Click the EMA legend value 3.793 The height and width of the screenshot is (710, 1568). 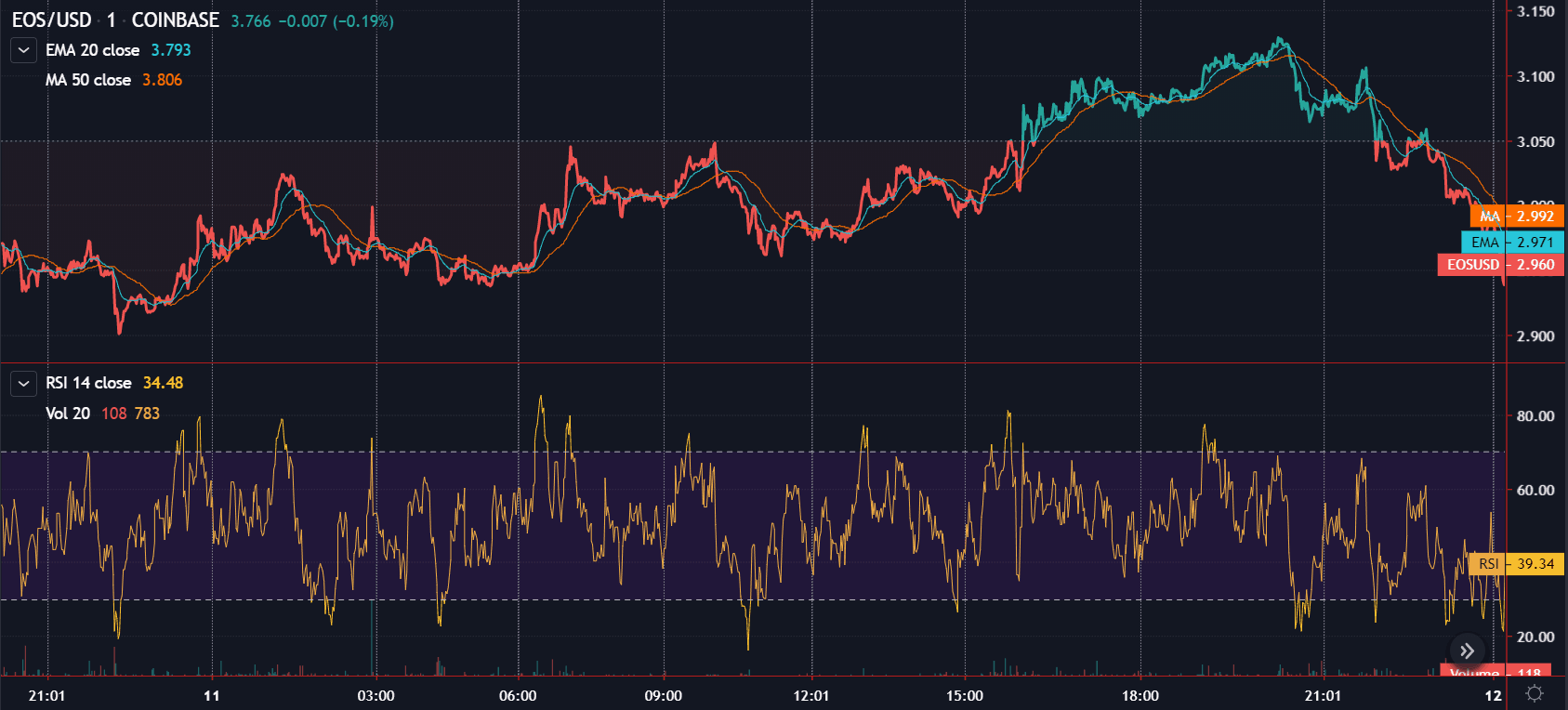coord(171,50)
